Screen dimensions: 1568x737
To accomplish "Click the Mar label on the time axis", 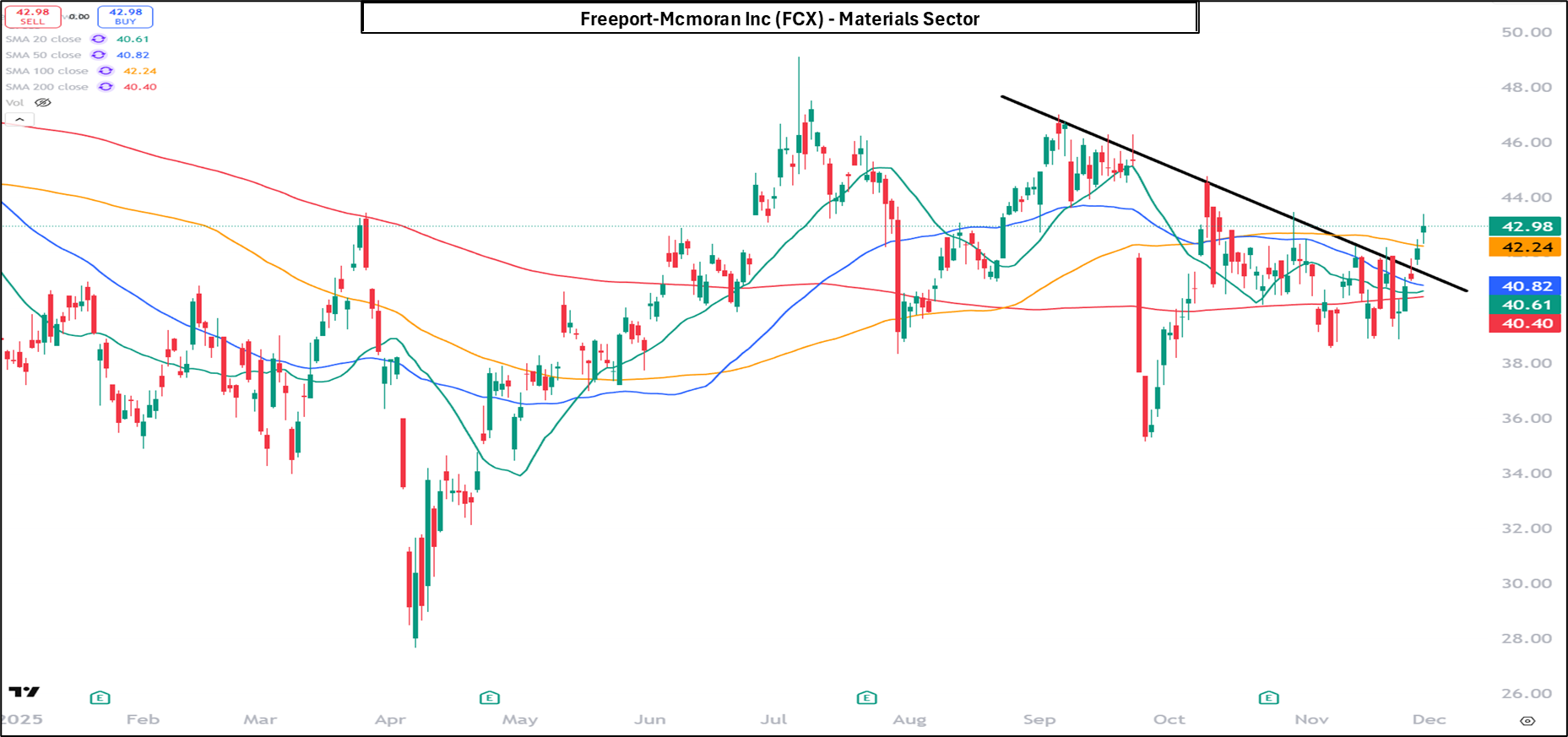I will (260, 719).
